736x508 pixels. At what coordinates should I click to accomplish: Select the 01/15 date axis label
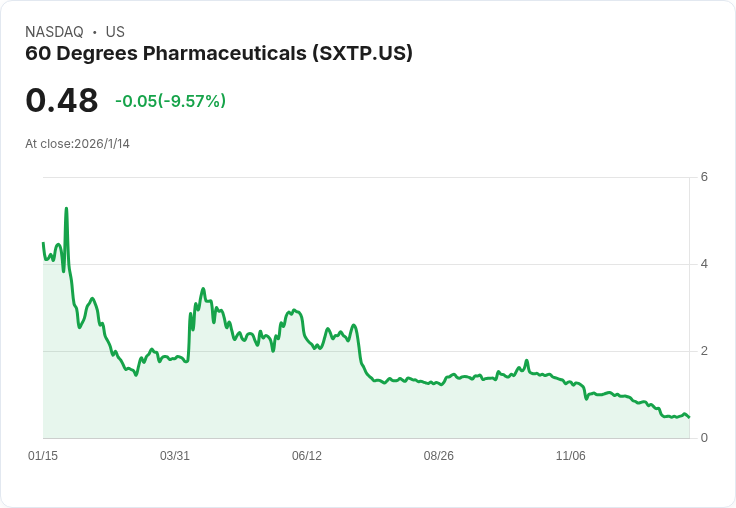(43, 456)
